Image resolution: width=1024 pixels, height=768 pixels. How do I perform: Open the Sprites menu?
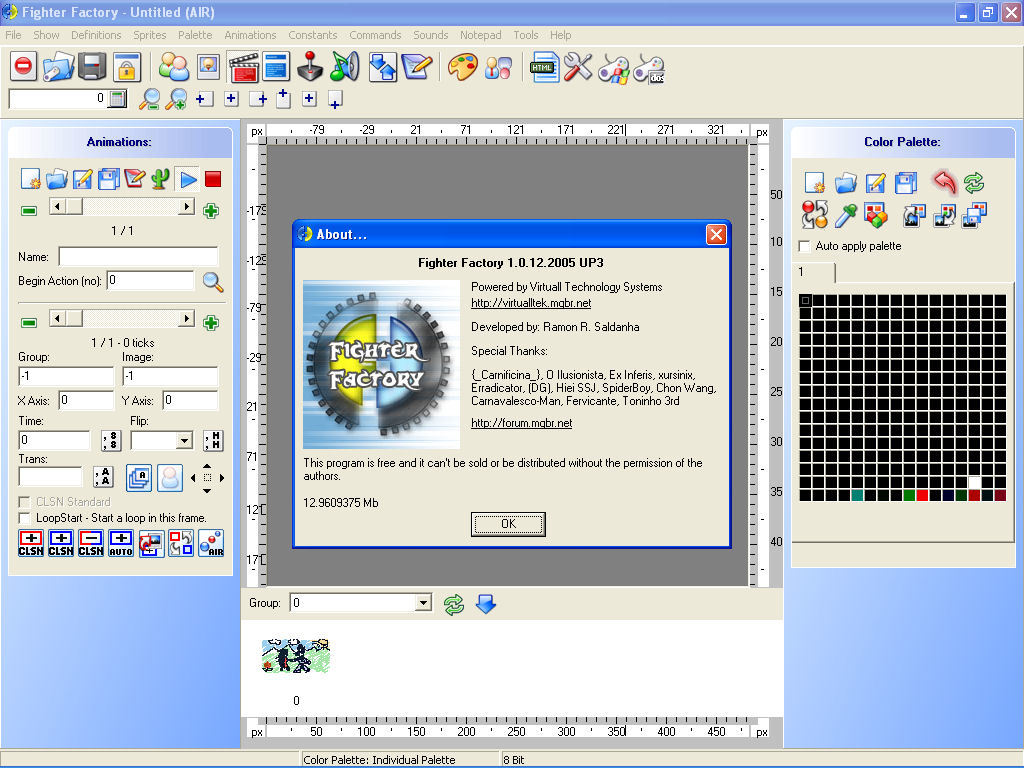point(150,35)
